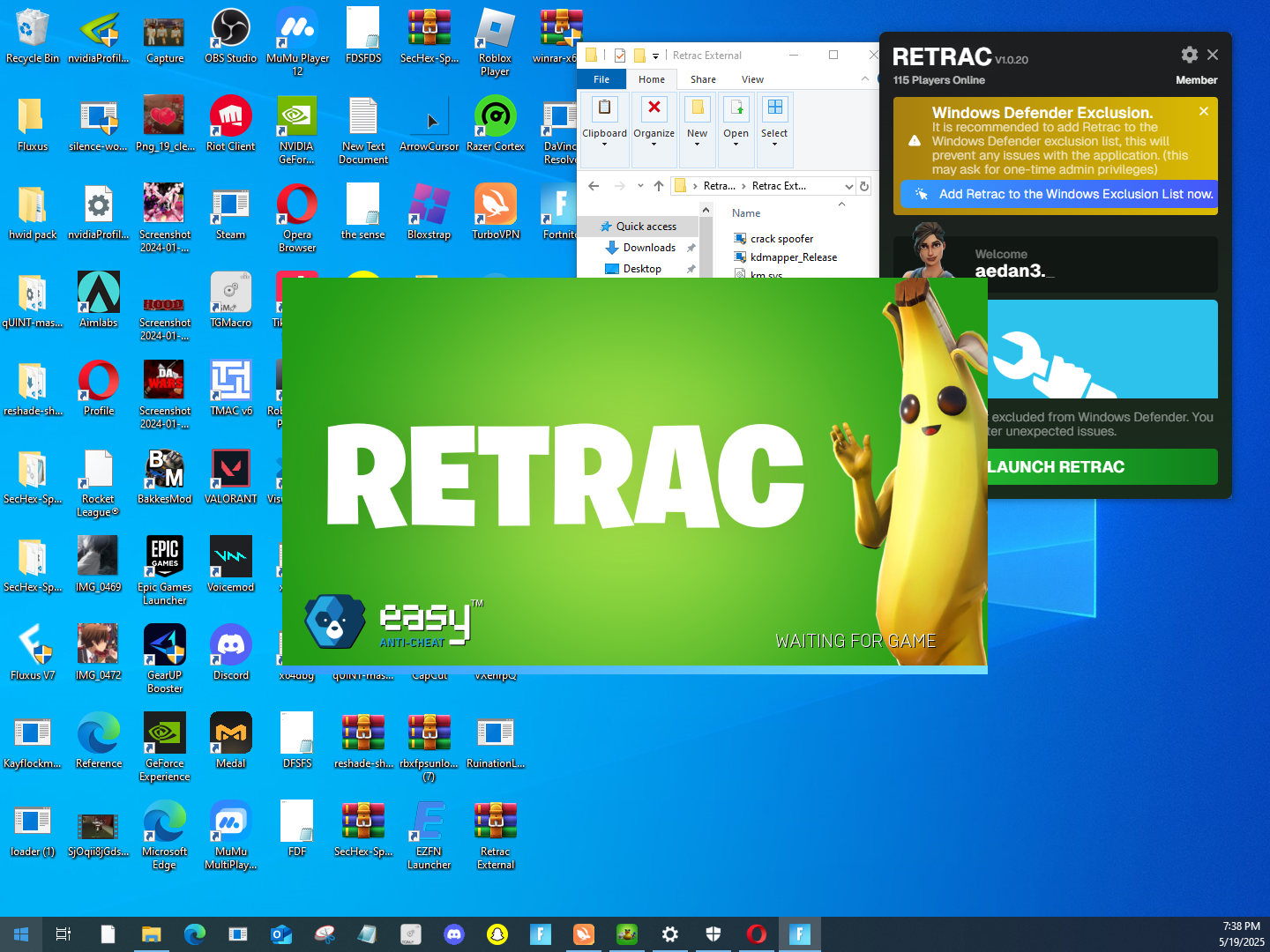Switch to the View ribbon tab
The width and height of the screenshot is (1270, 952).
point(752,79)
